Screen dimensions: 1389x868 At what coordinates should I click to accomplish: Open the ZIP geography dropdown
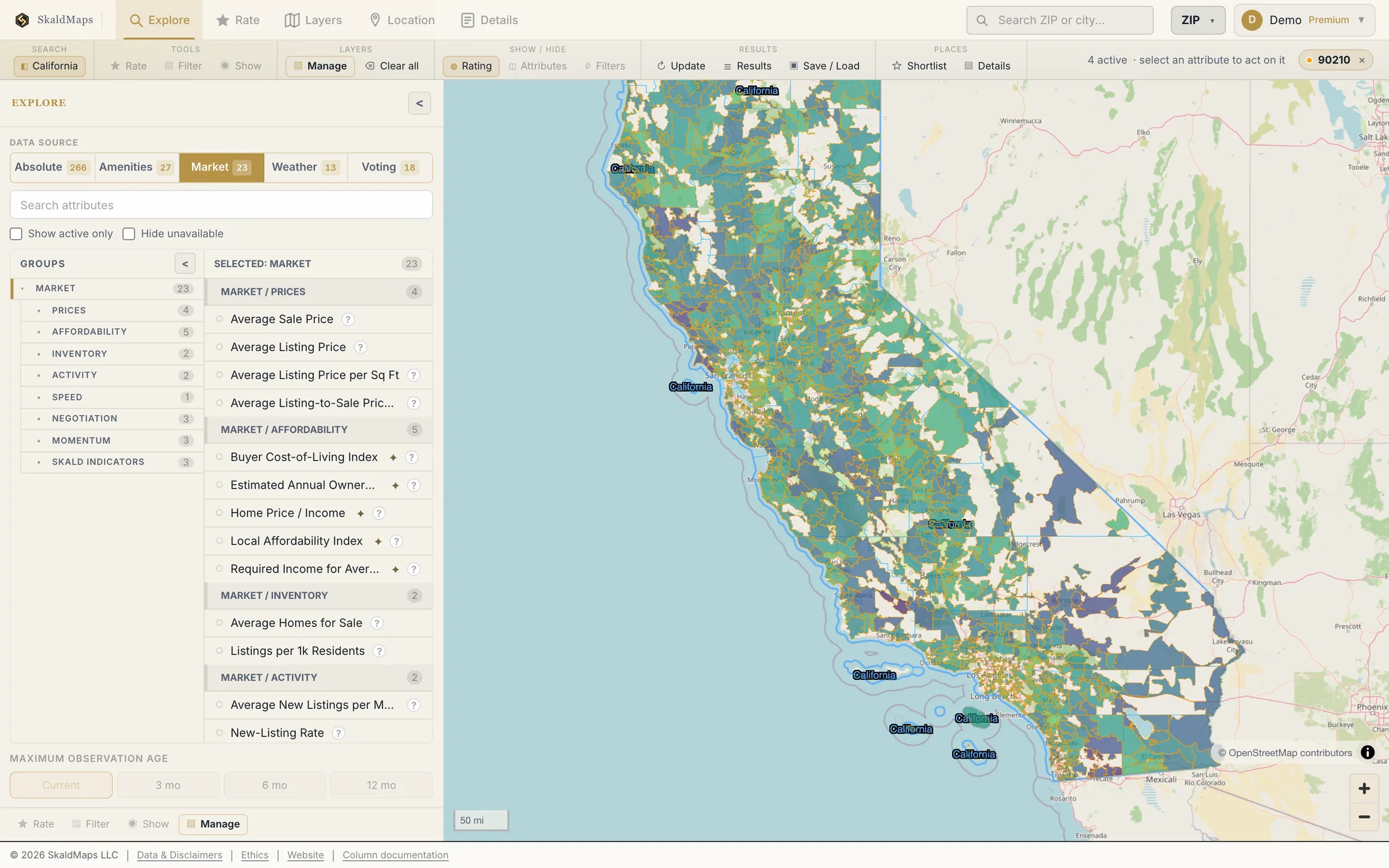click(x=1198, y=20)
